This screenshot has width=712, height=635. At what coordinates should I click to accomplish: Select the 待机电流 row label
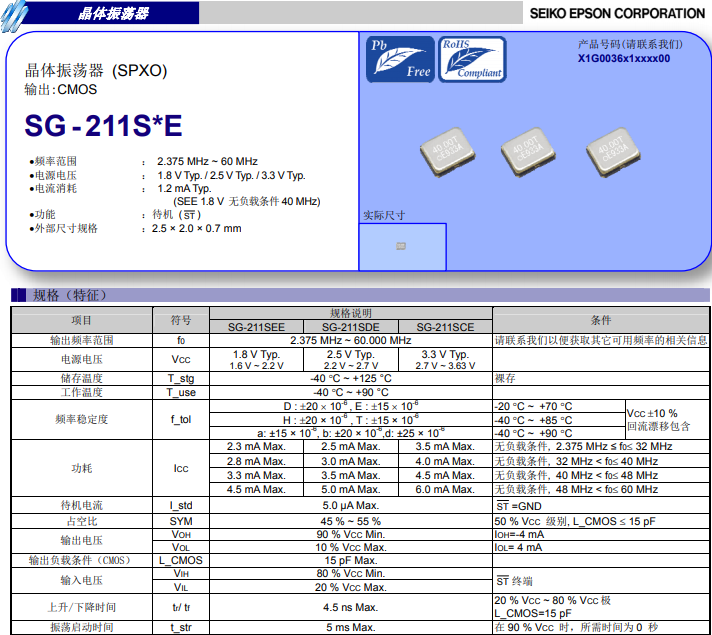point(82,506)
